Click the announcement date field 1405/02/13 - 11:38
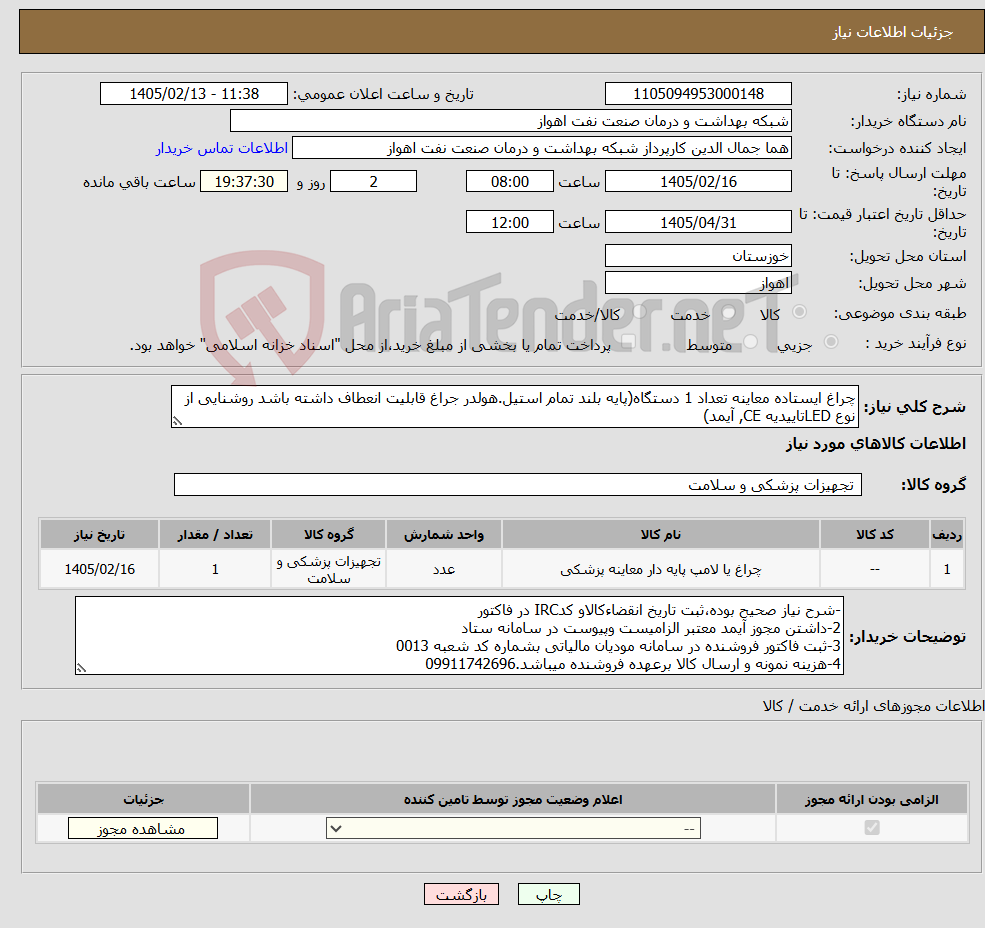The height and width of the screenshot is (928, 985). click(193, 94)
